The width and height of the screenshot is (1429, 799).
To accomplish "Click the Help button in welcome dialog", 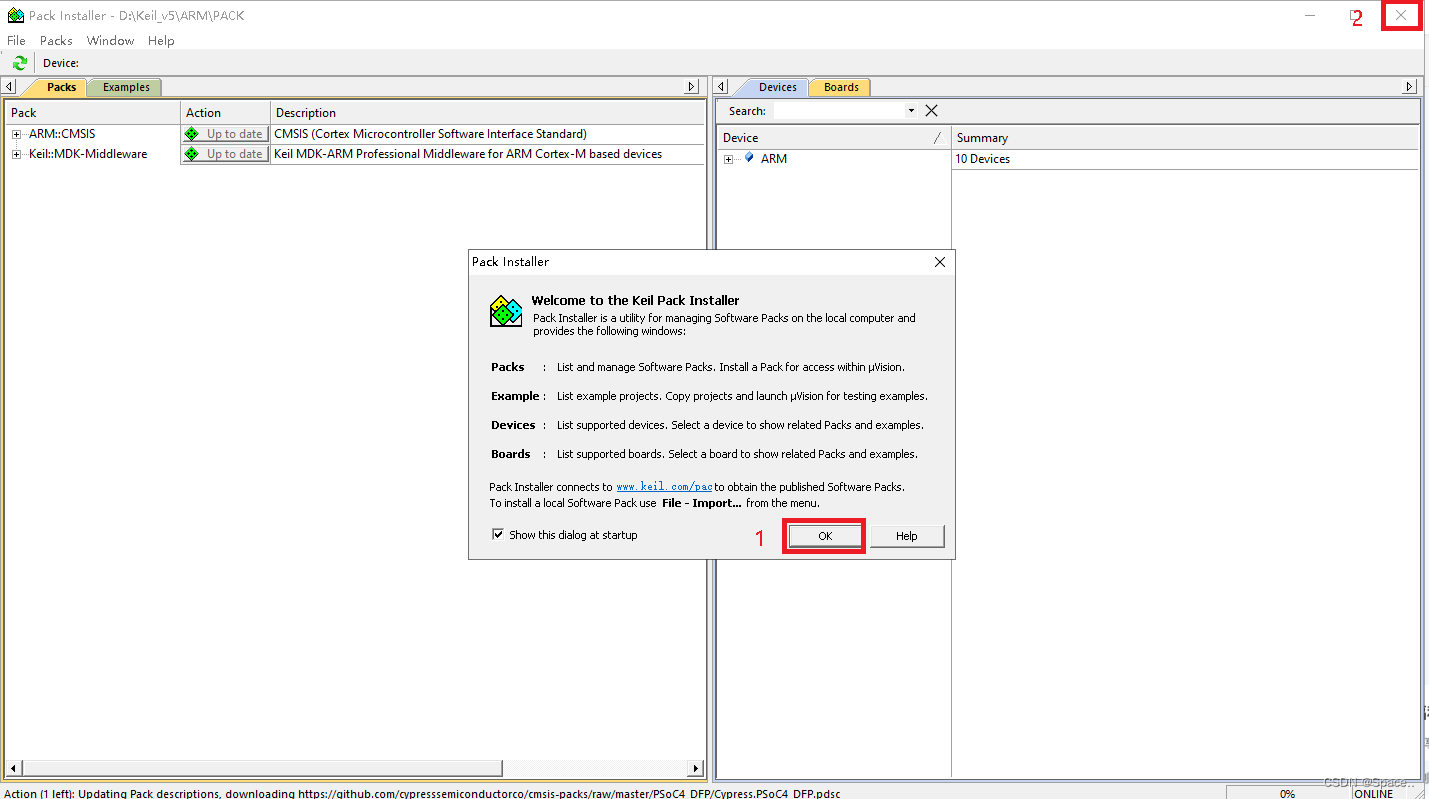I will [907, 536].
